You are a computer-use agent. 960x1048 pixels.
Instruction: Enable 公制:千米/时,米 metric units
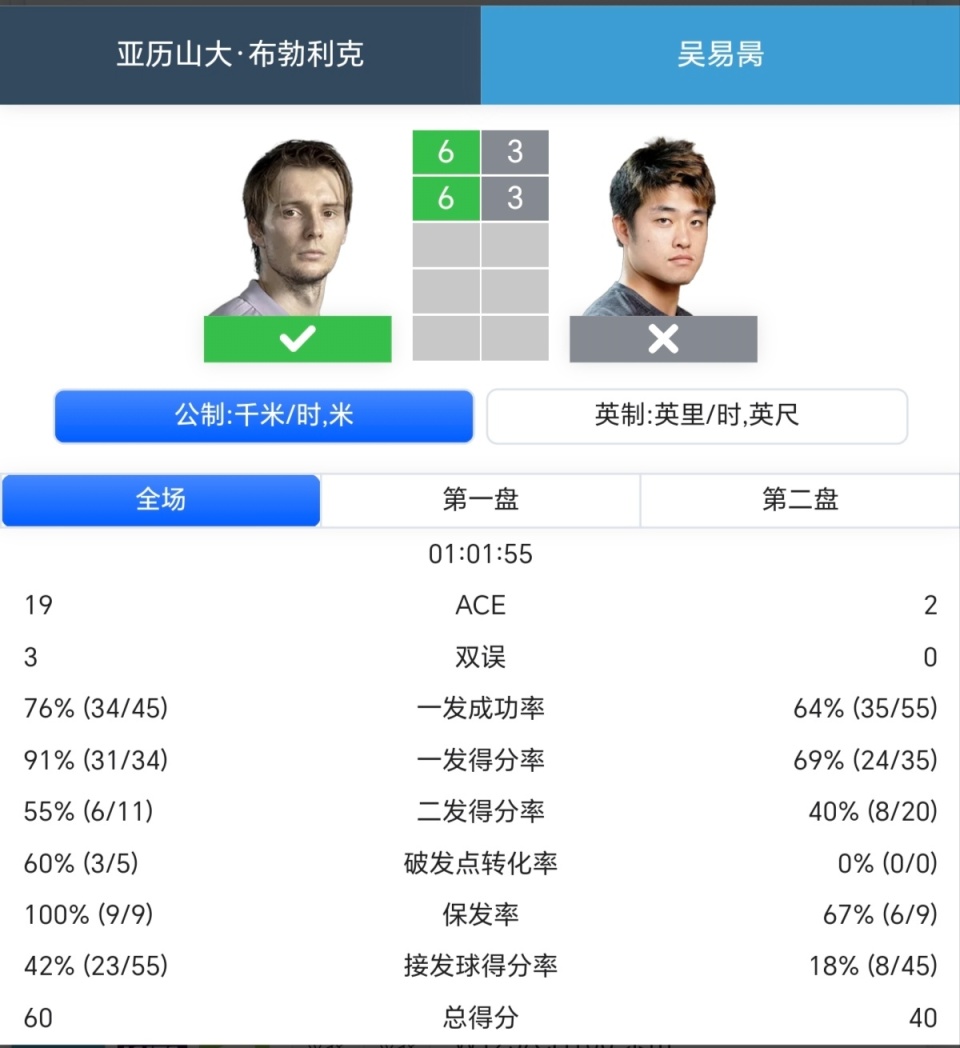coord(262,416)
